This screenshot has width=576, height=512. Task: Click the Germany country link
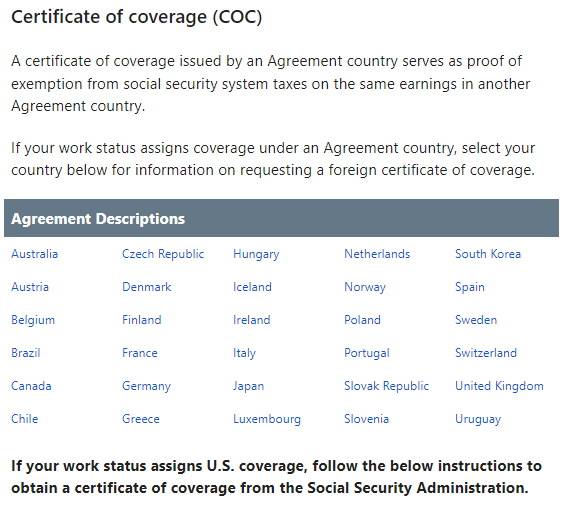click(x=146, y=386)
